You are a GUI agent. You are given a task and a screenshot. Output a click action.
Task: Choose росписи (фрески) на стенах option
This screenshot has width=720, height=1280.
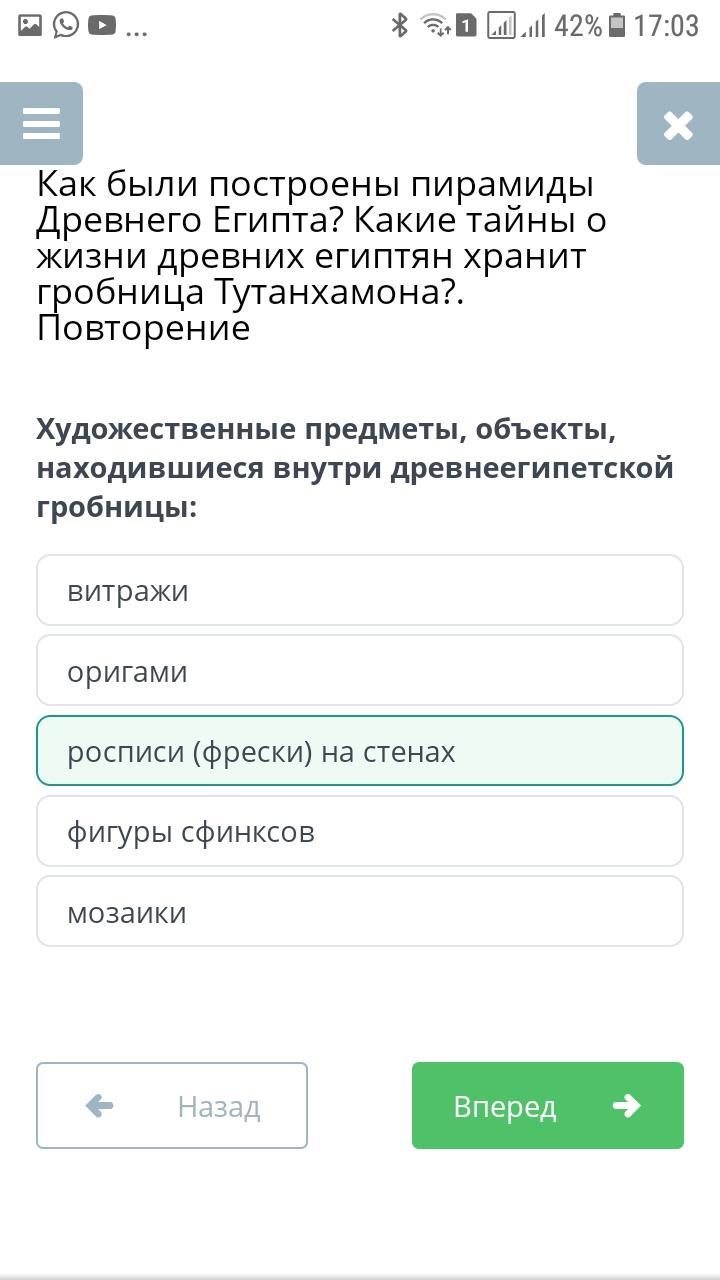pyautogui.click(x=360, y=751)
